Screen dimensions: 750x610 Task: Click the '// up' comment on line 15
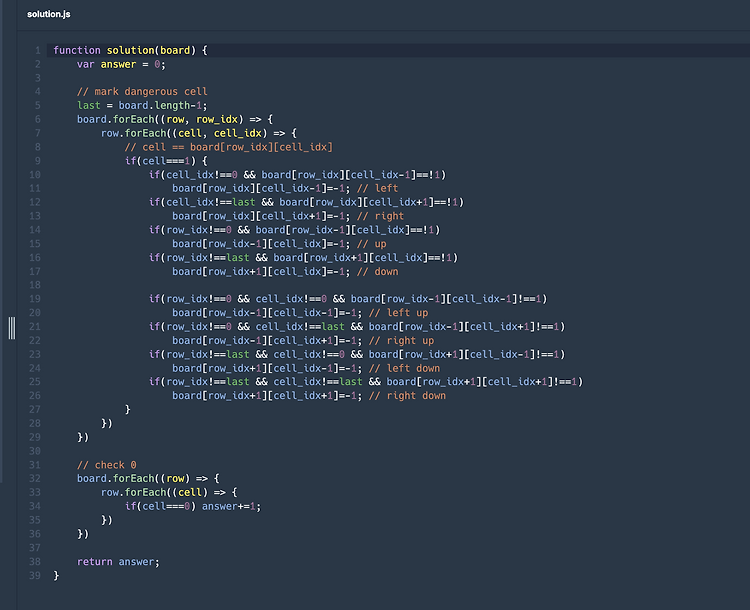(372, 244)
